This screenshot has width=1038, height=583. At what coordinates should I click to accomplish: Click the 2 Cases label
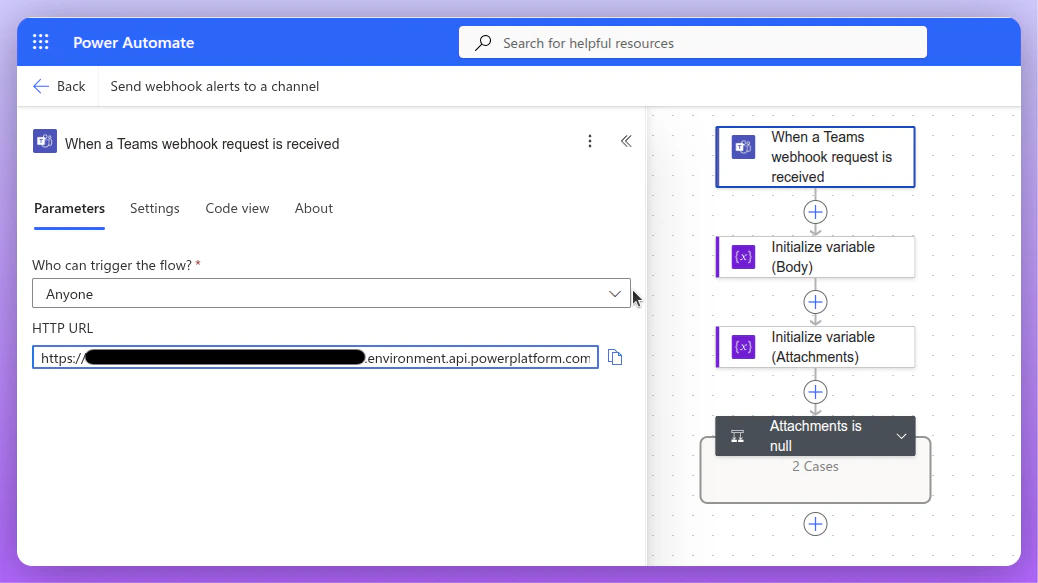tap(815, 467)
